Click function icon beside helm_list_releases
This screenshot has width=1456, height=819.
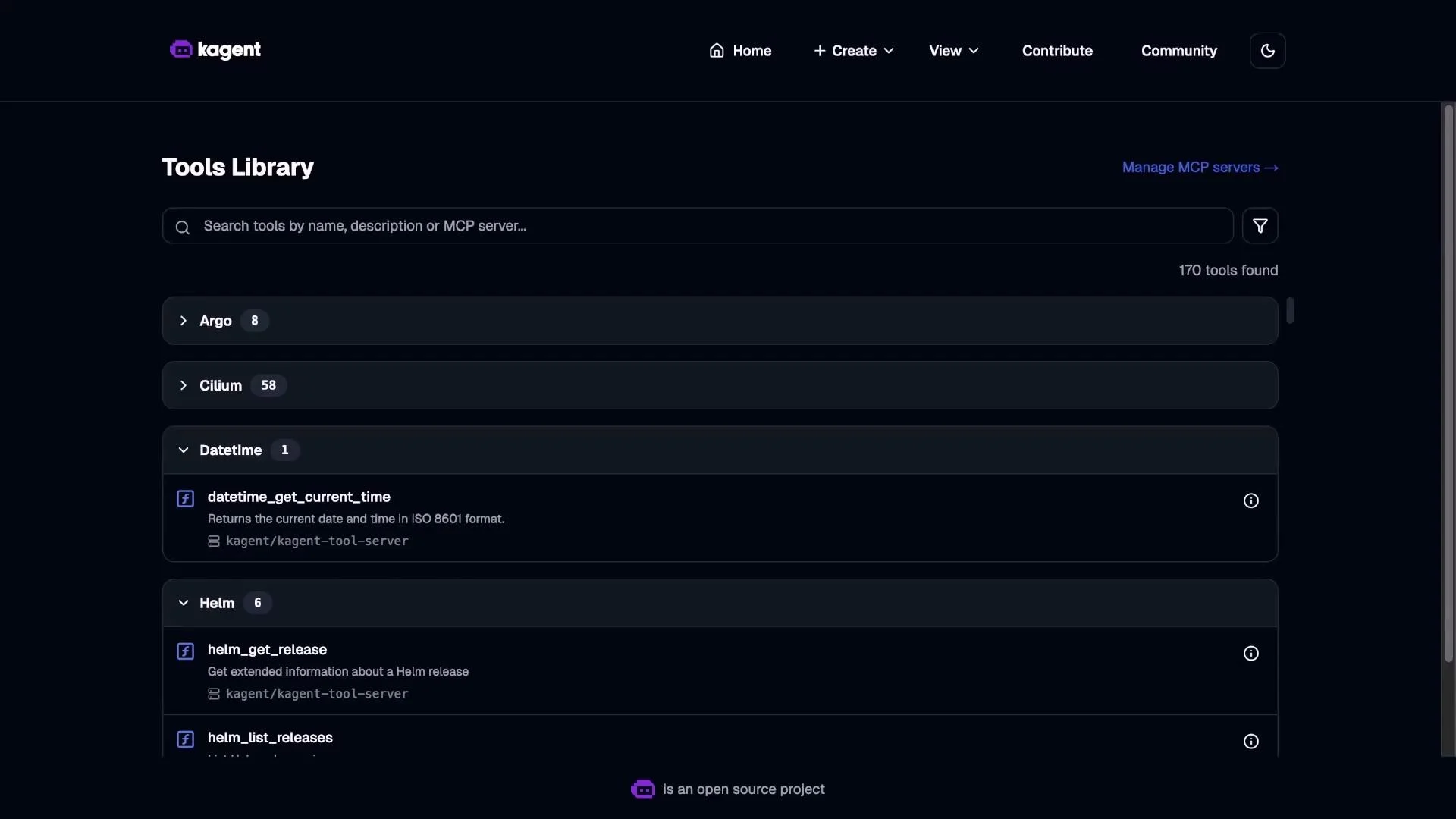(x=185, y=739)
